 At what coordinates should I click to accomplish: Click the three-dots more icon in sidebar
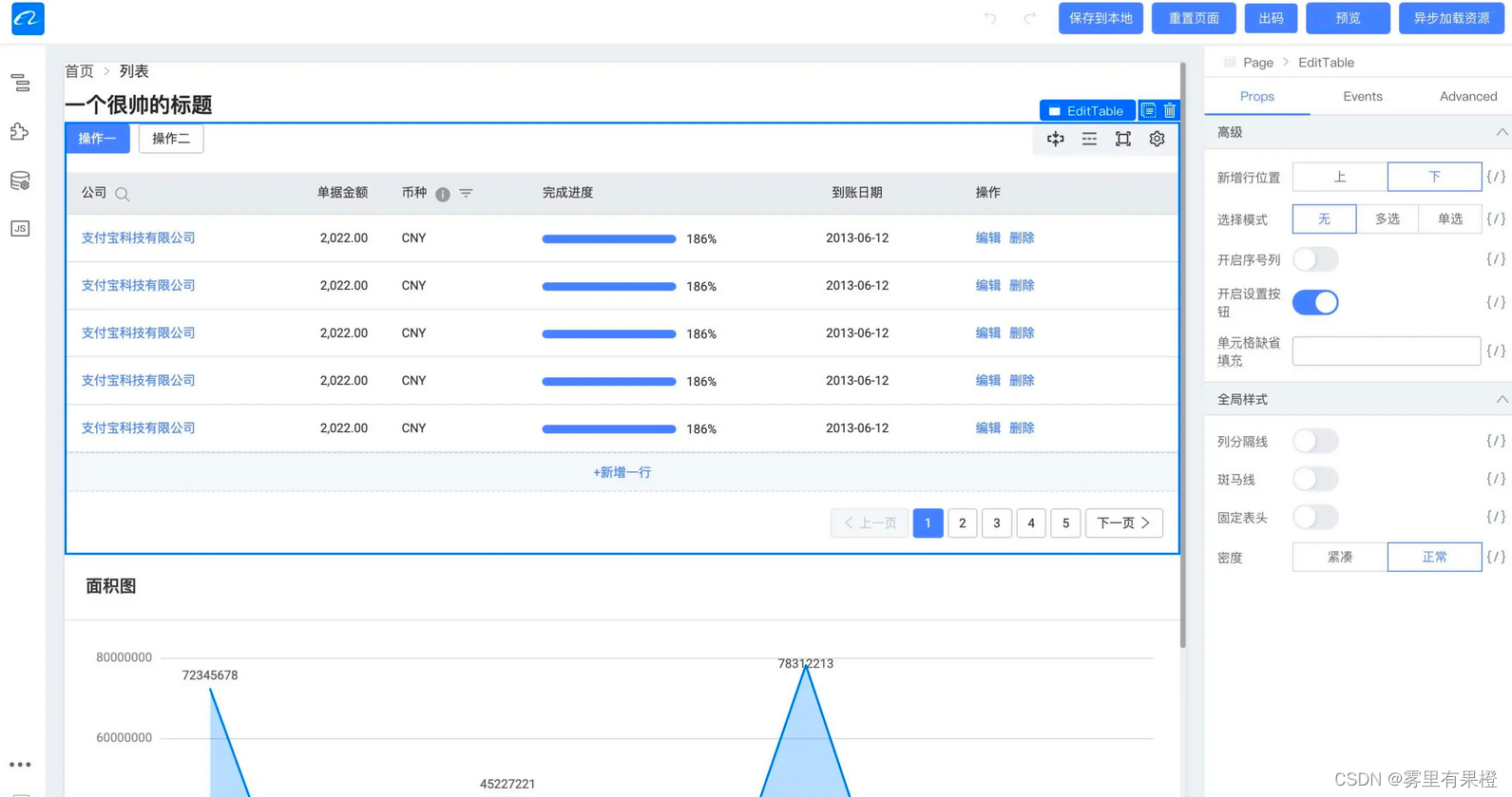(x=20, y=764)
